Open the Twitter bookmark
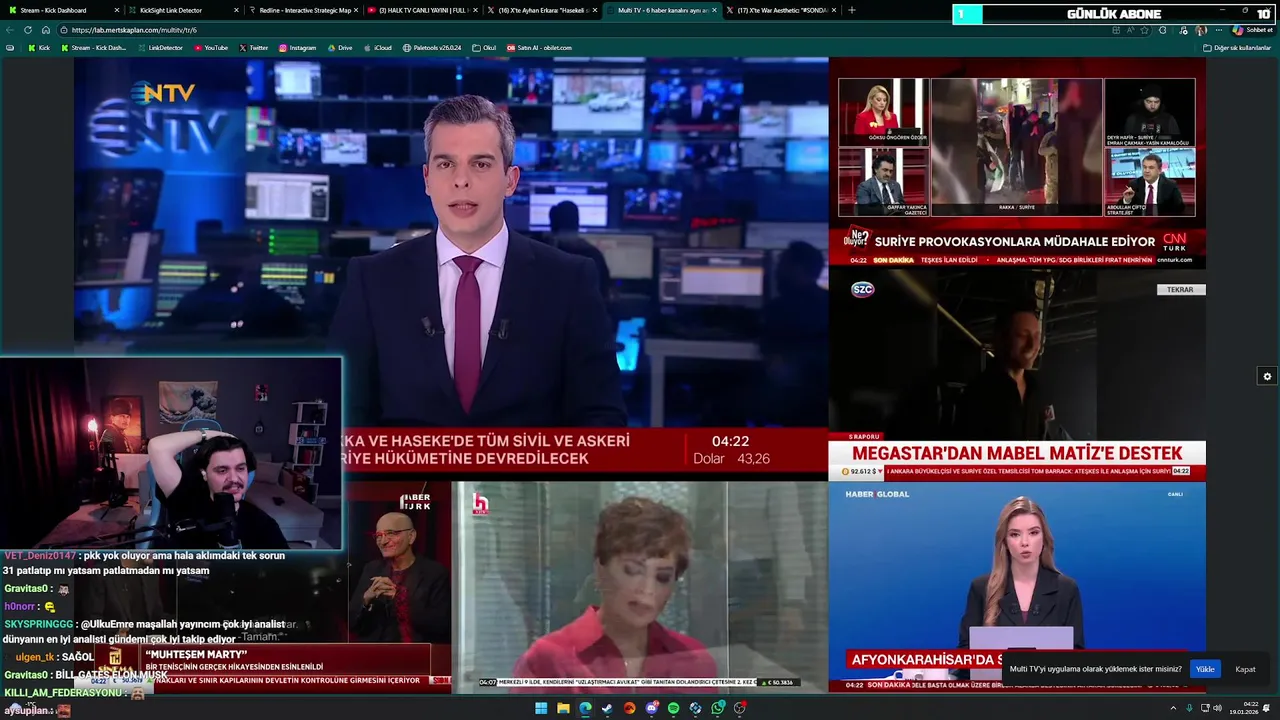 tap(253, 48)
